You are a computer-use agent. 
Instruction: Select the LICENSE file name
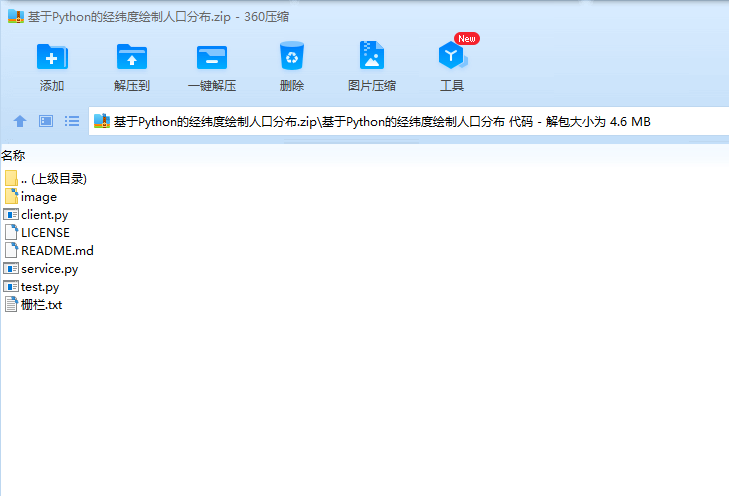click(x=46, y=232)
